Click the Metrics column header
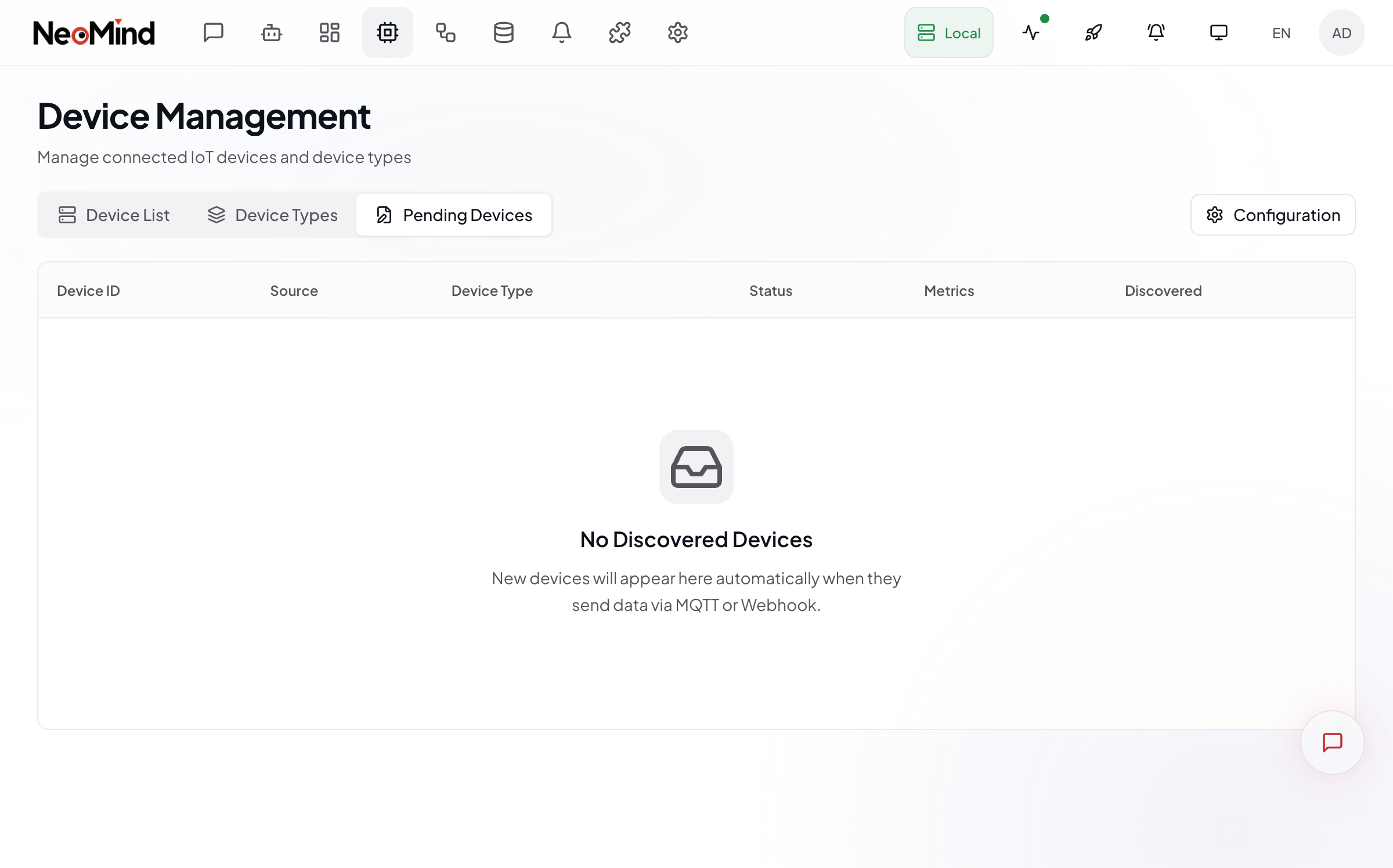Viewport: 1393px width, 868px height. (949, 291)
